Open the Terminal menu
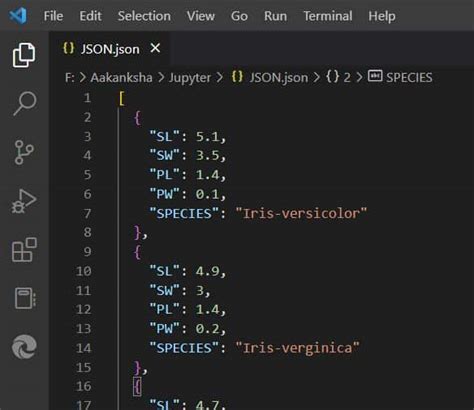 [x=328, y=16]
